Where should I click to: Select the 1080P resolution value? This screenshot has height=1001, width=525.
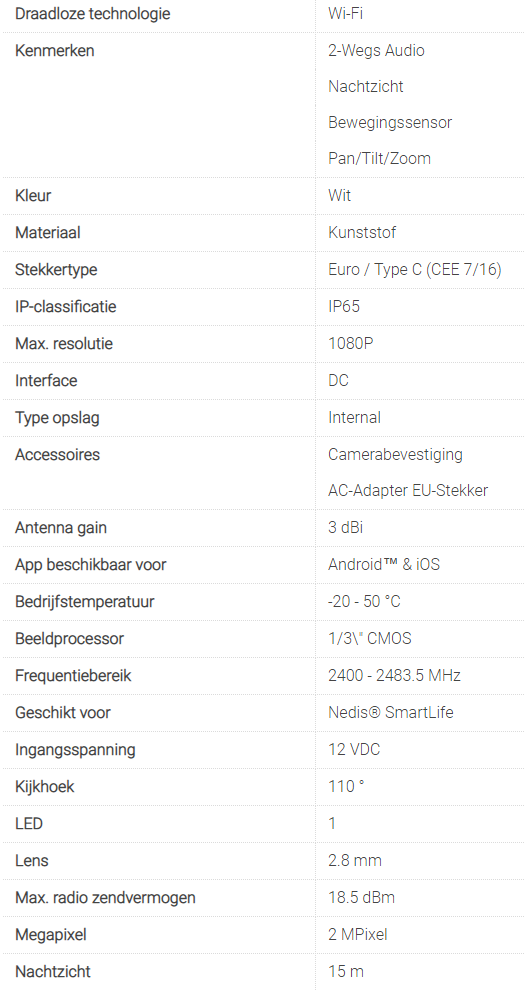pyautogui.click(x=351, y=343)
